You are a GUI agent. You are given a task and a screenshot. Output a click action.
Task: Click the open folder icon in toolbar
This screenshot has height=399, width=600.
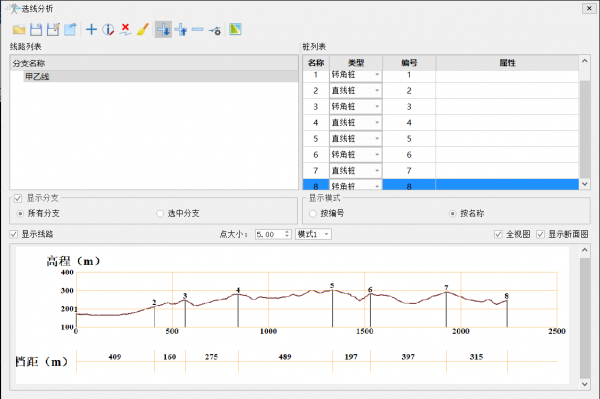click(19, 29)
